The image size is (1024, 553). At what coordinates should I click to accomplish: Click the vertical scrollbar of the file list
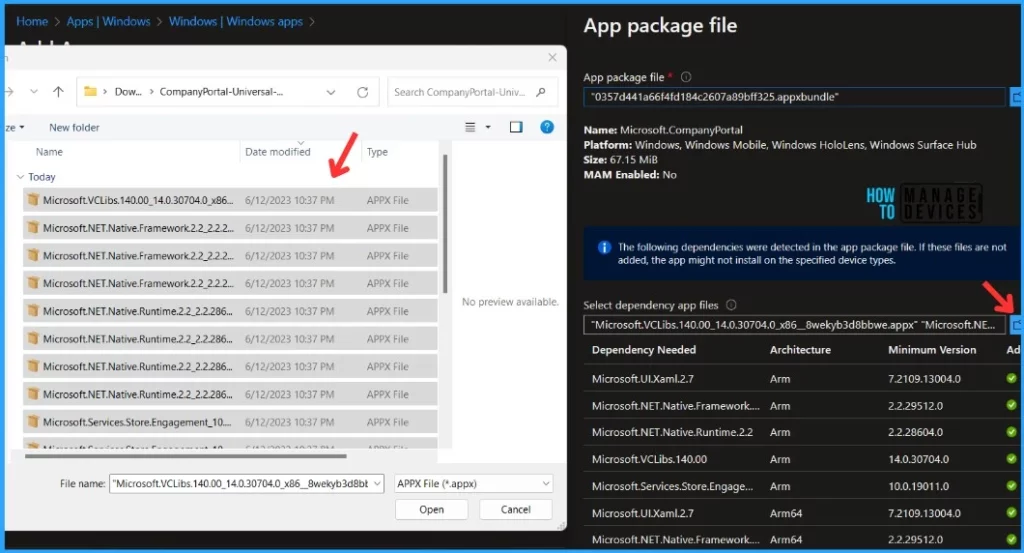tap(445, 223)
